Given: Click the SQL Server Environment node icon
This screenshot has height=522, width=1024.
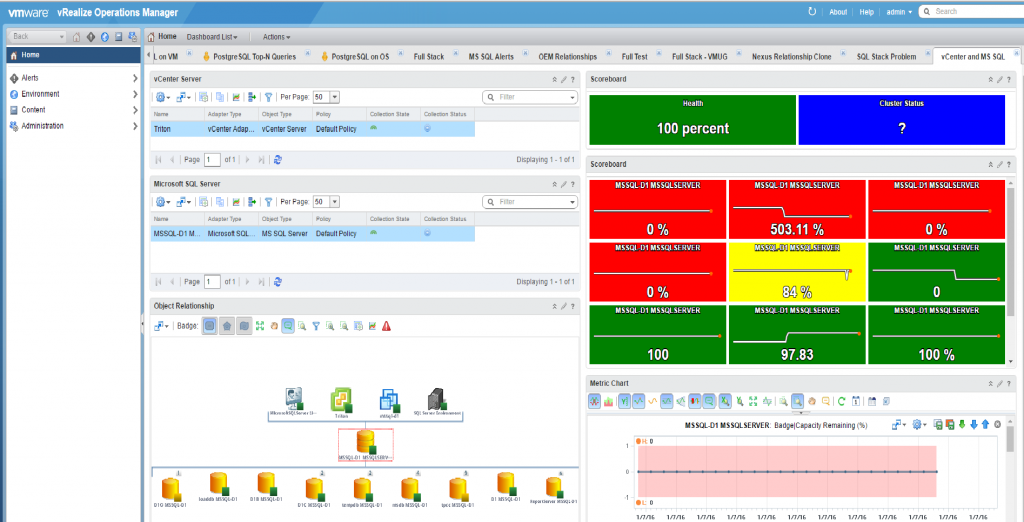Looking at the screenshot, I should (x=436, y=399).
